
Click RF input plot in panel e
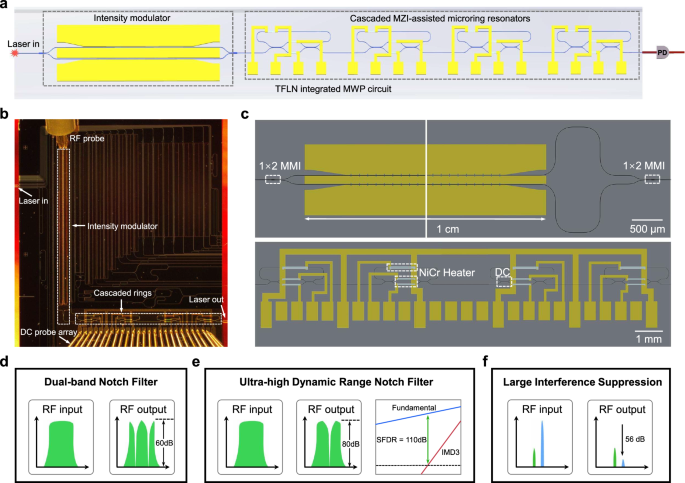(x=250, y=437)
